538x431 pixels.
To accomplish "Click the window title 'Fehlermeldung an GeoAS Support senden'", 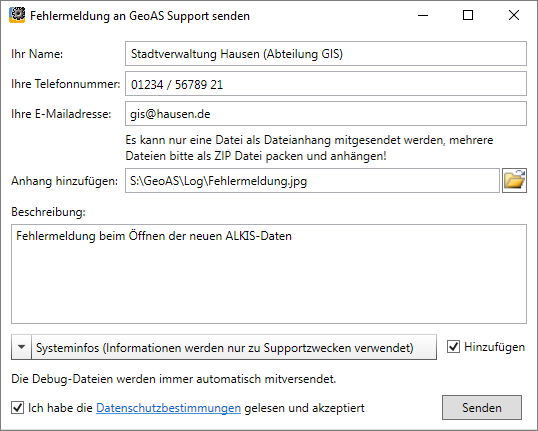I will [140, 16].
